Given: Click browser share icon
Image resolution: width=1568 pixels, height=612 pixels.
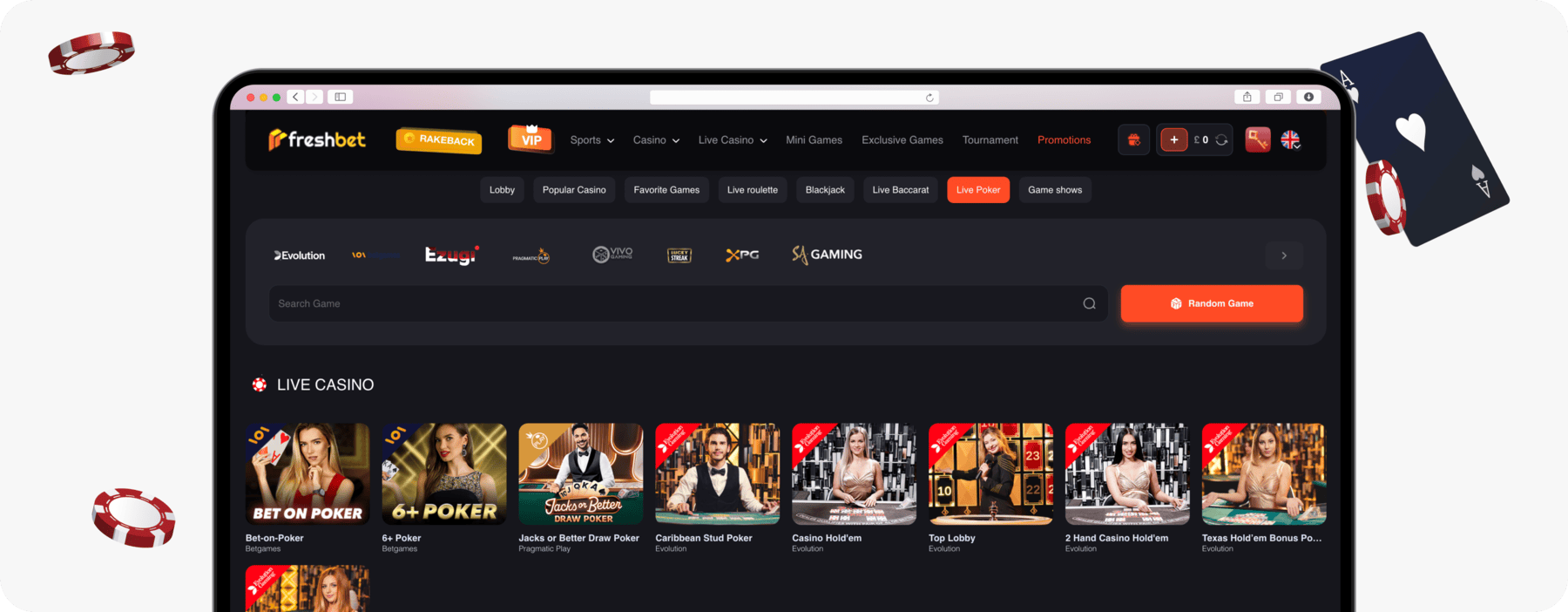Looking at the screenshot, I should [x=1247, y=97].
